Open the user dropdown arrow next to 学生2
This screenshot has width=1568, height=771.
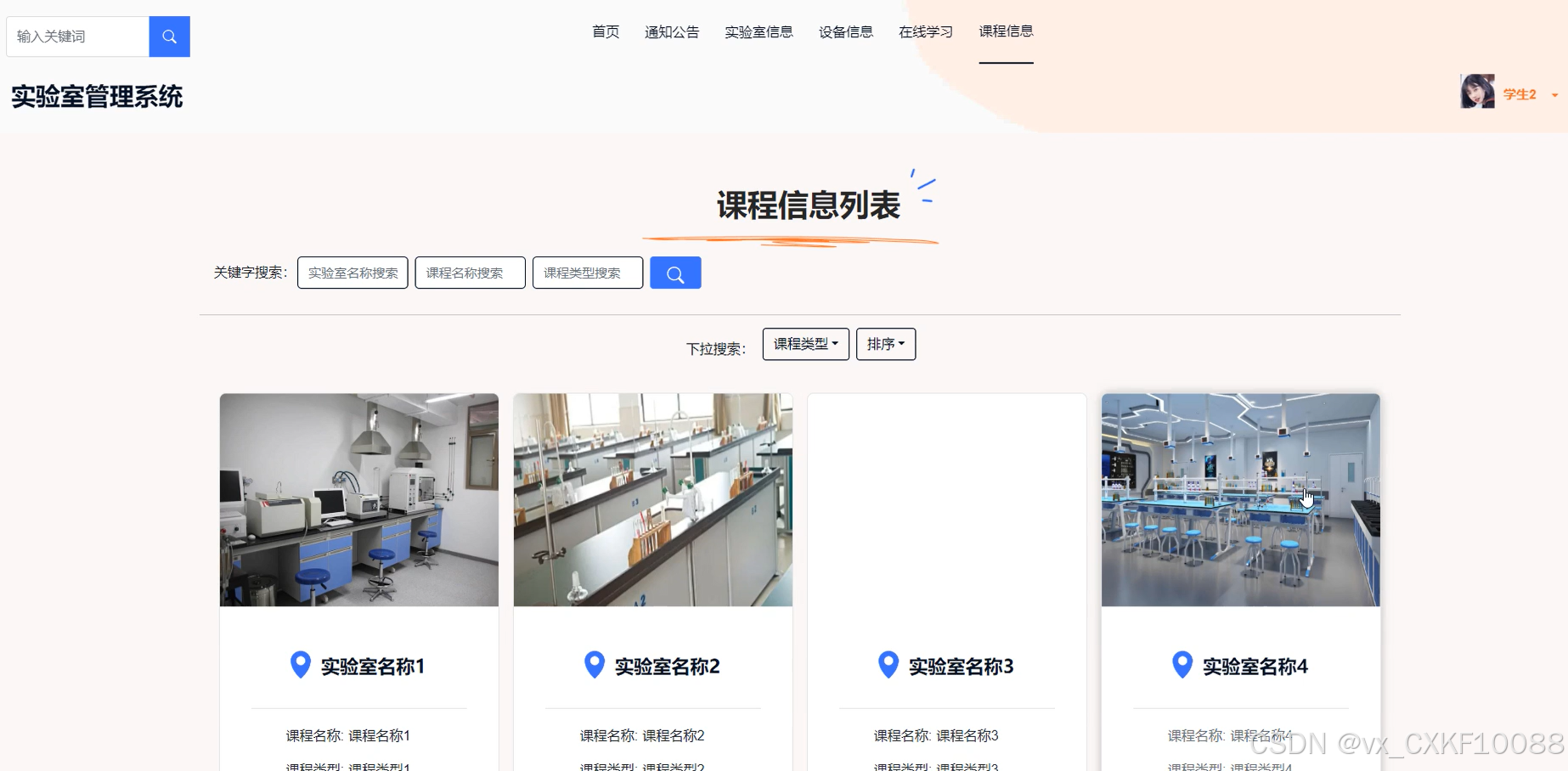[x=1555, y=95]
